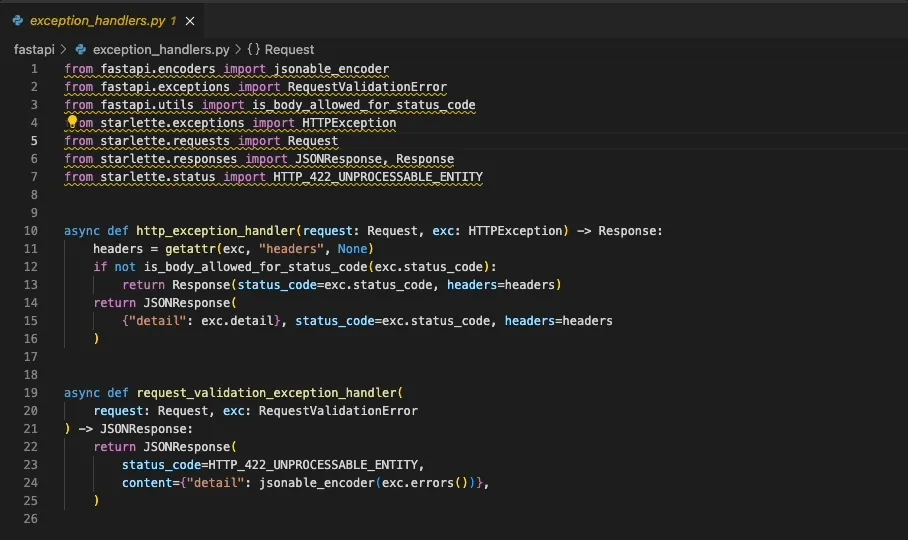Click the lightbulb quick-fix icon on line 4

[72, 122]
